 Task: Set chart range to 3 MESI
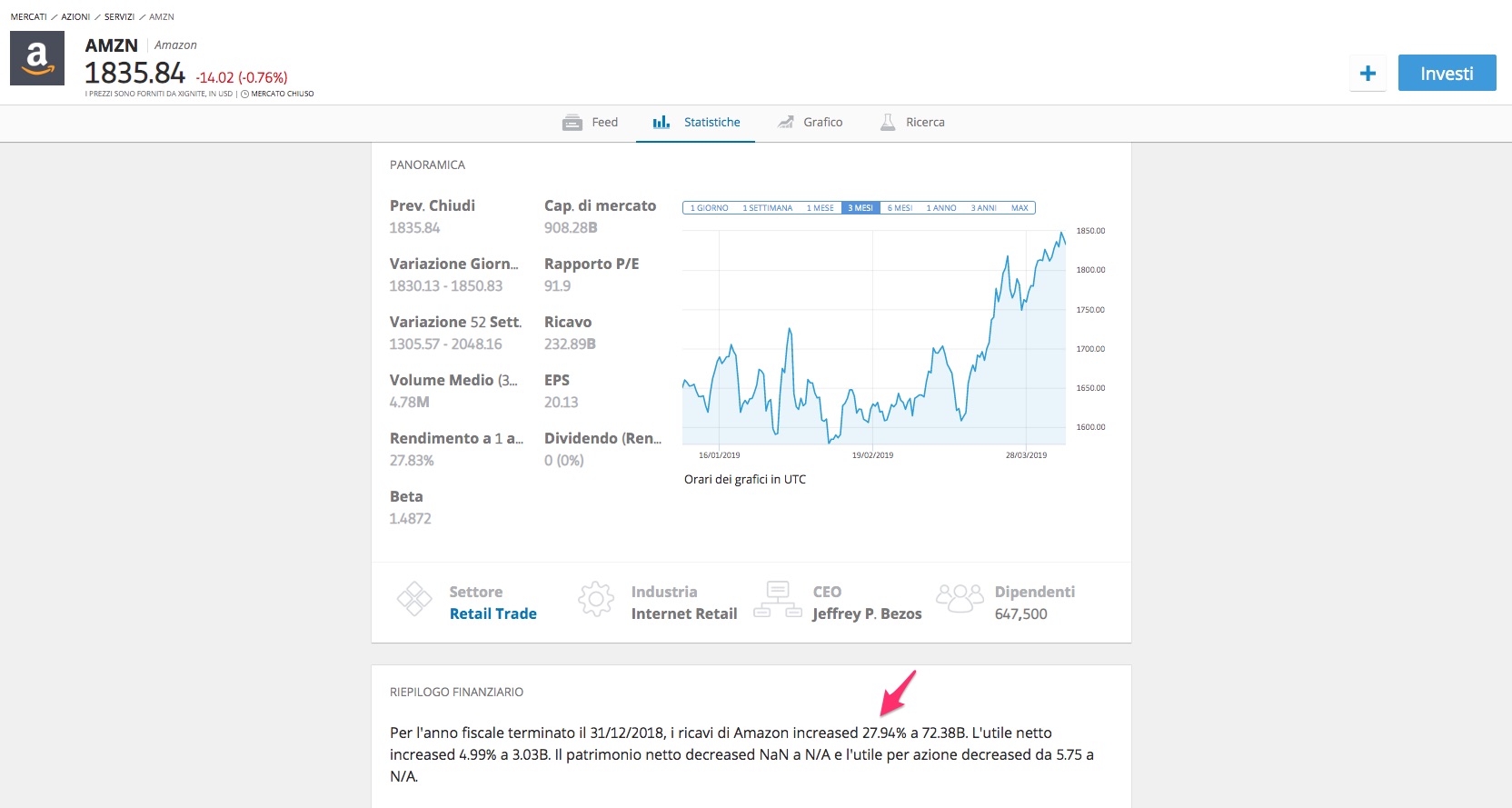point(860,208)
